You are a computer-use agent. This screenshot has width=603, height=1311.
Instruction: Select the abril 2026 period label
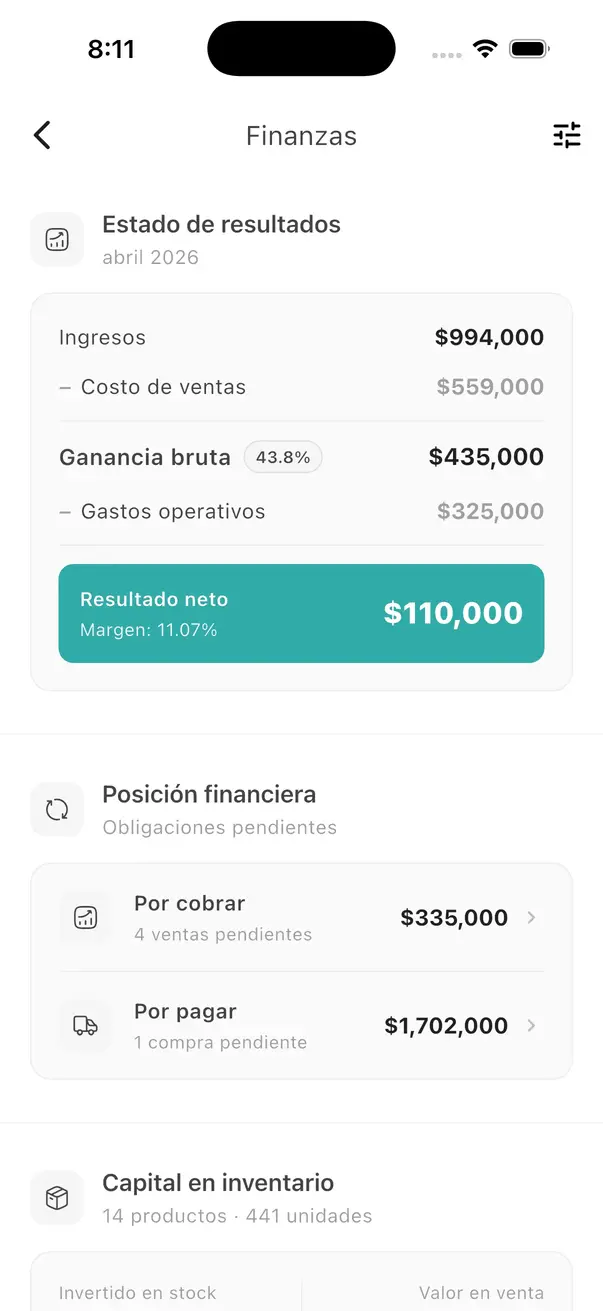coord(148,257)
